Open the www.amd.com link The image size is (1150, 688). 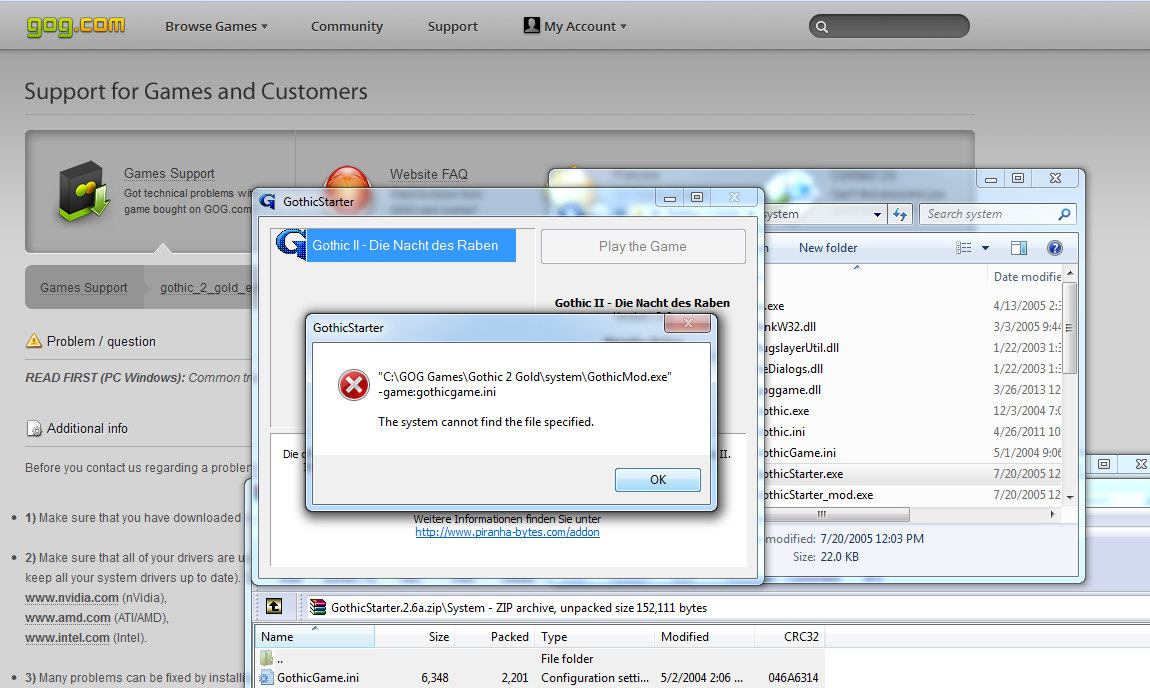click(67, 618)
